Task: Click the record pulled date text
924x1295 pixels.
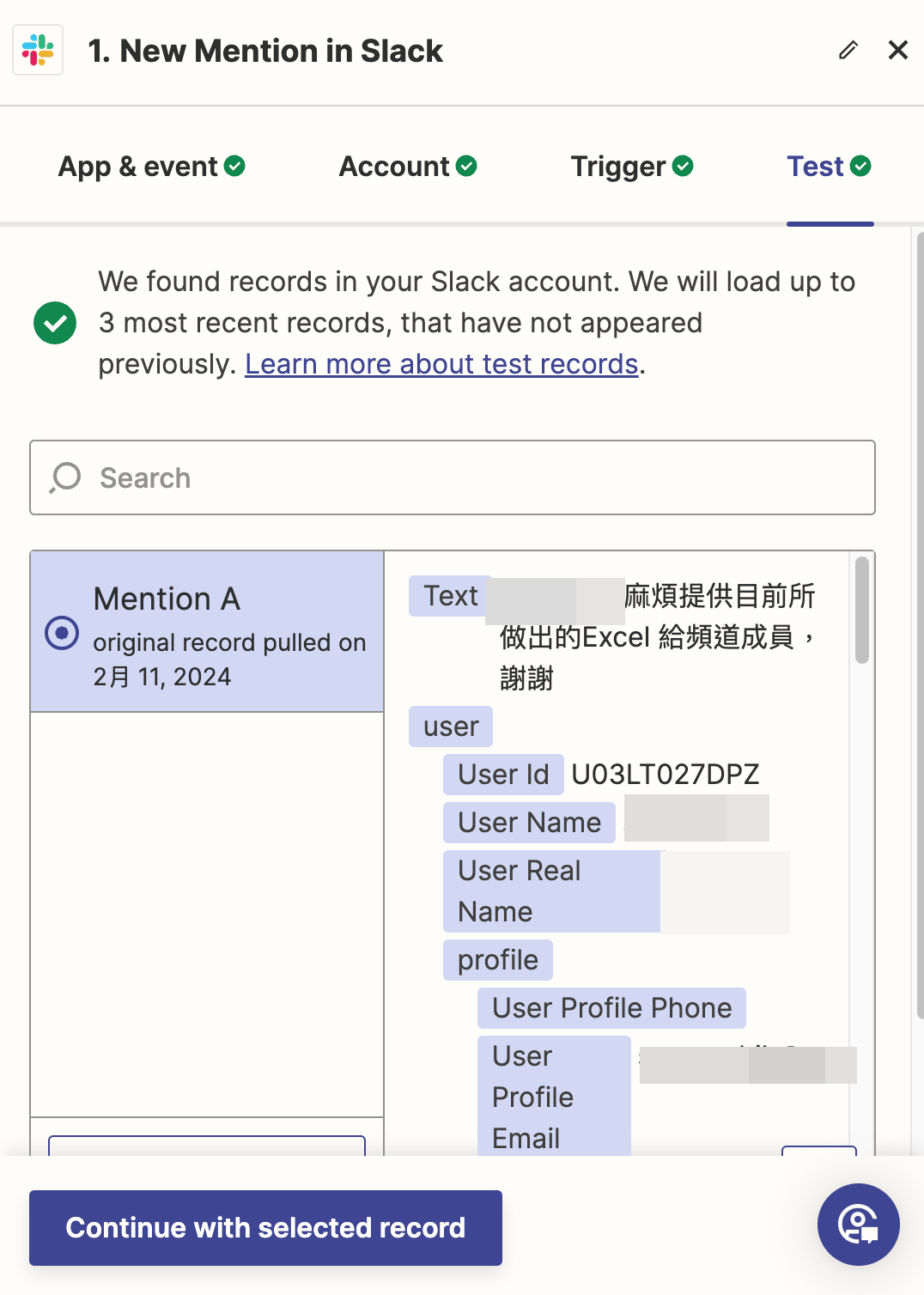Action: coord(229,660)
